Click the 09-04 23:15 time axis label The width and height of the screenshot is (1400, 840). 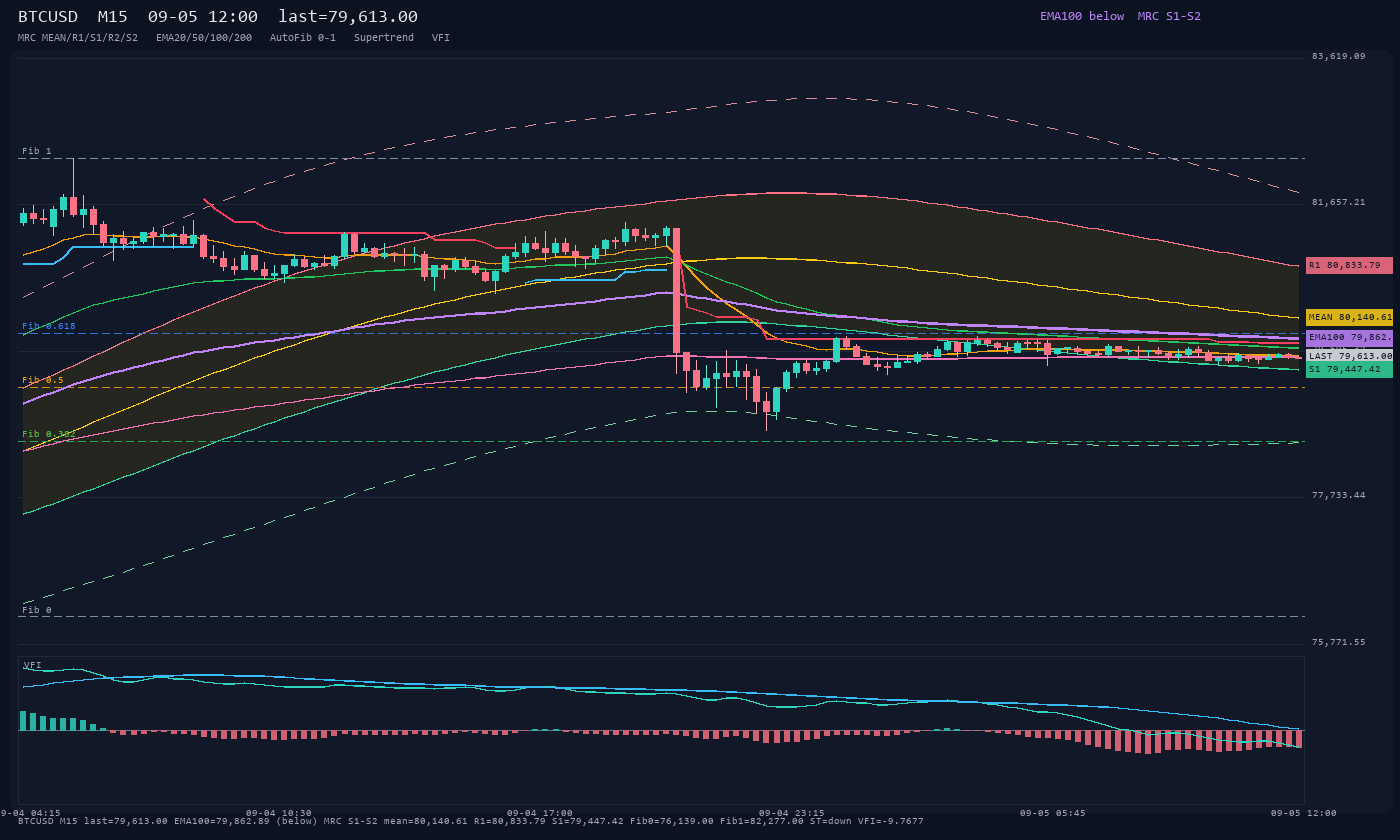791,813
